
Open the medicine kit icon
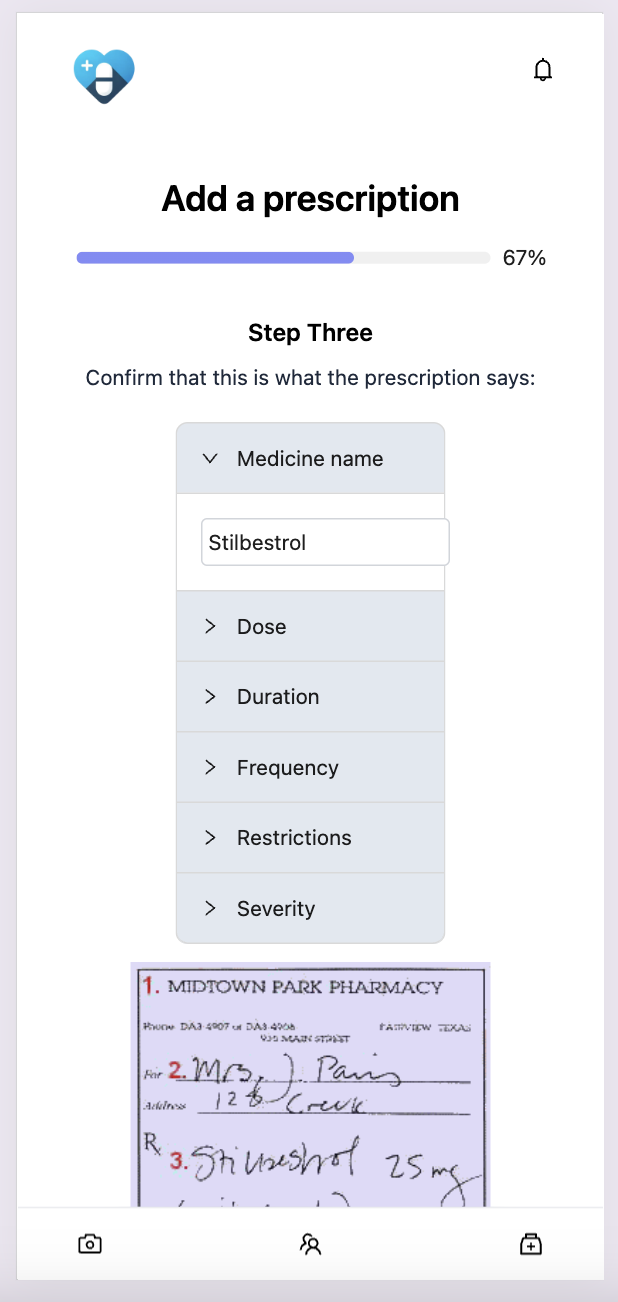point(530,1244)
